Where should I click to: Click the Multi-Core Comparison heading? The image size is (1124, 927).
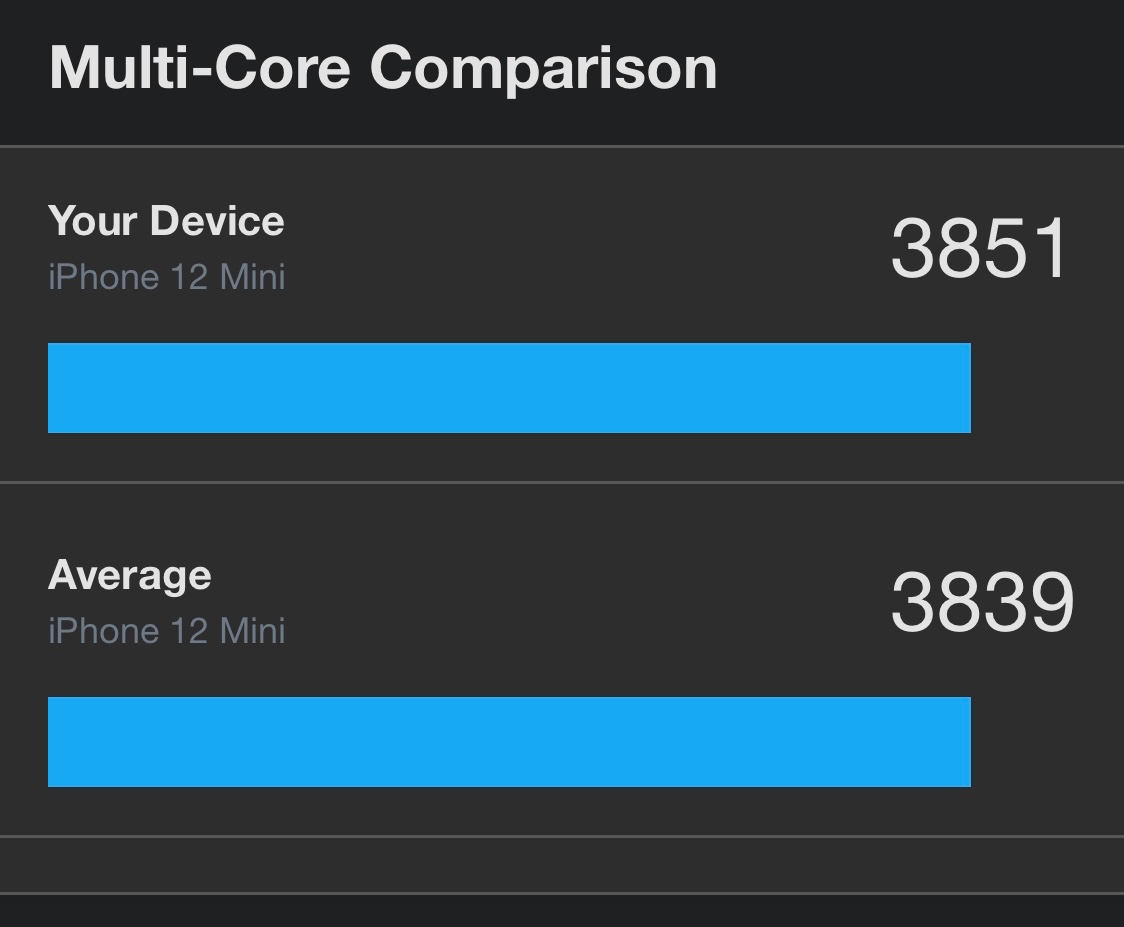[x=383, y=68]
